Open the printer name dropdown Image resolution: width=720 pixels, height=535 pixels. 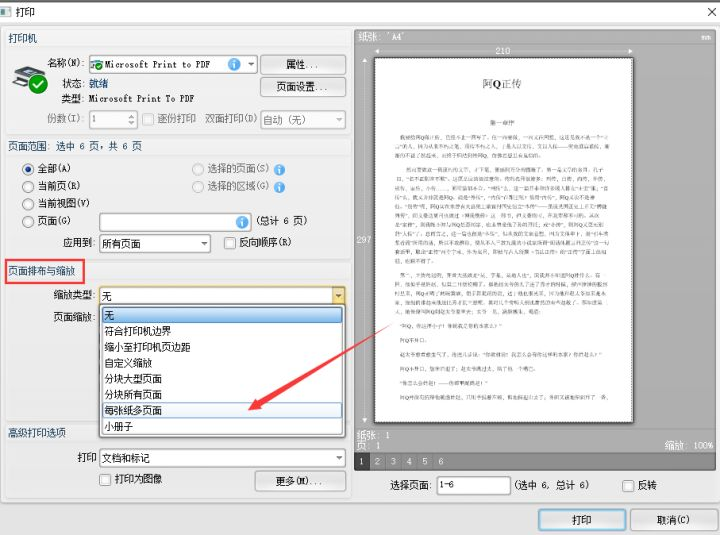point(251,64)
